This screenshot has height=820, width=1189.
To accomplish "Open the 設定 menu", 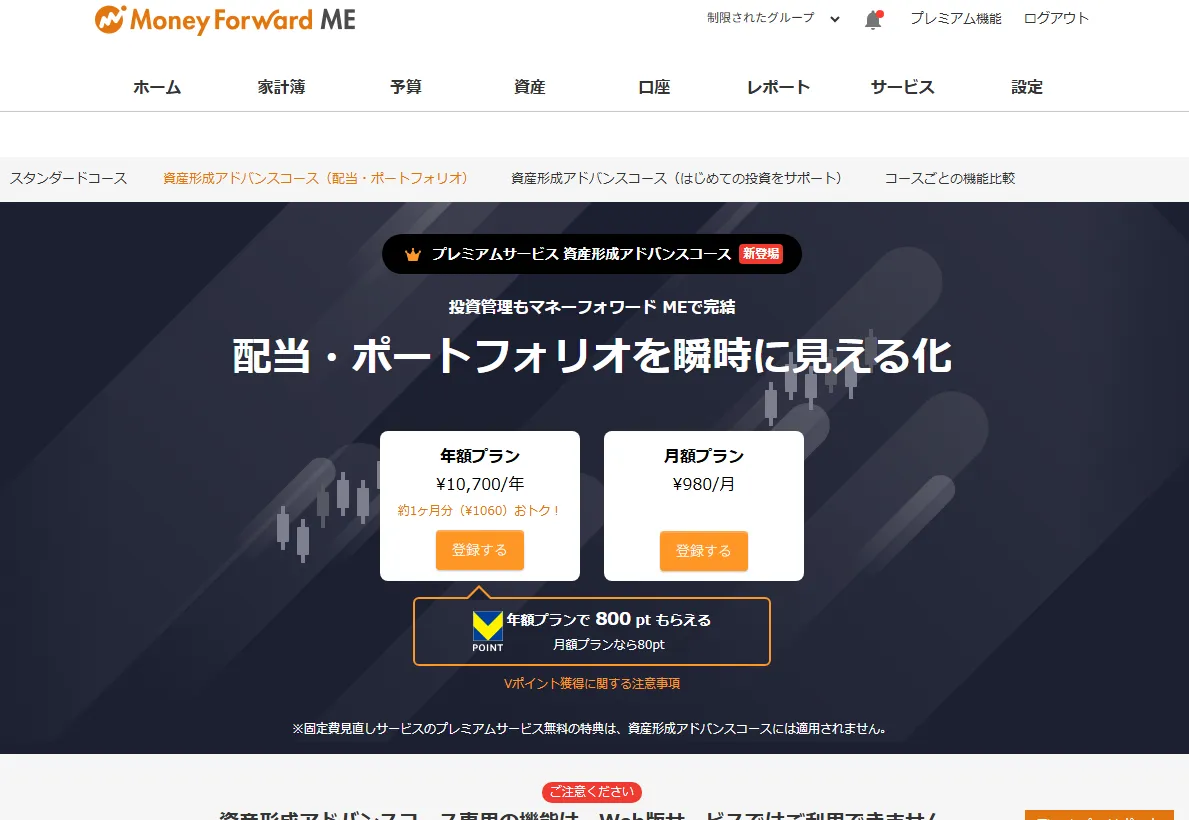I will [1027, 87].
